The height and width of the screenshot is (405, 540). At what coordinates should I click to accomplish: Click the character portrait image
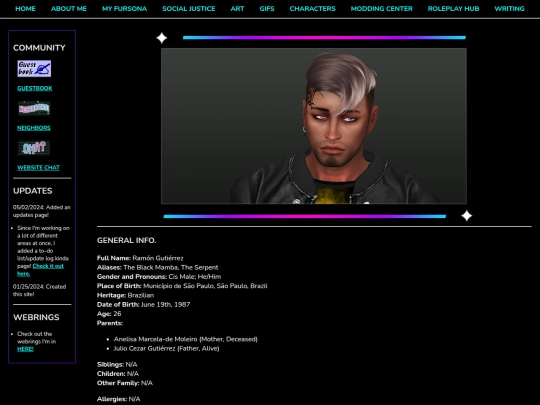[x=314, y=126]
